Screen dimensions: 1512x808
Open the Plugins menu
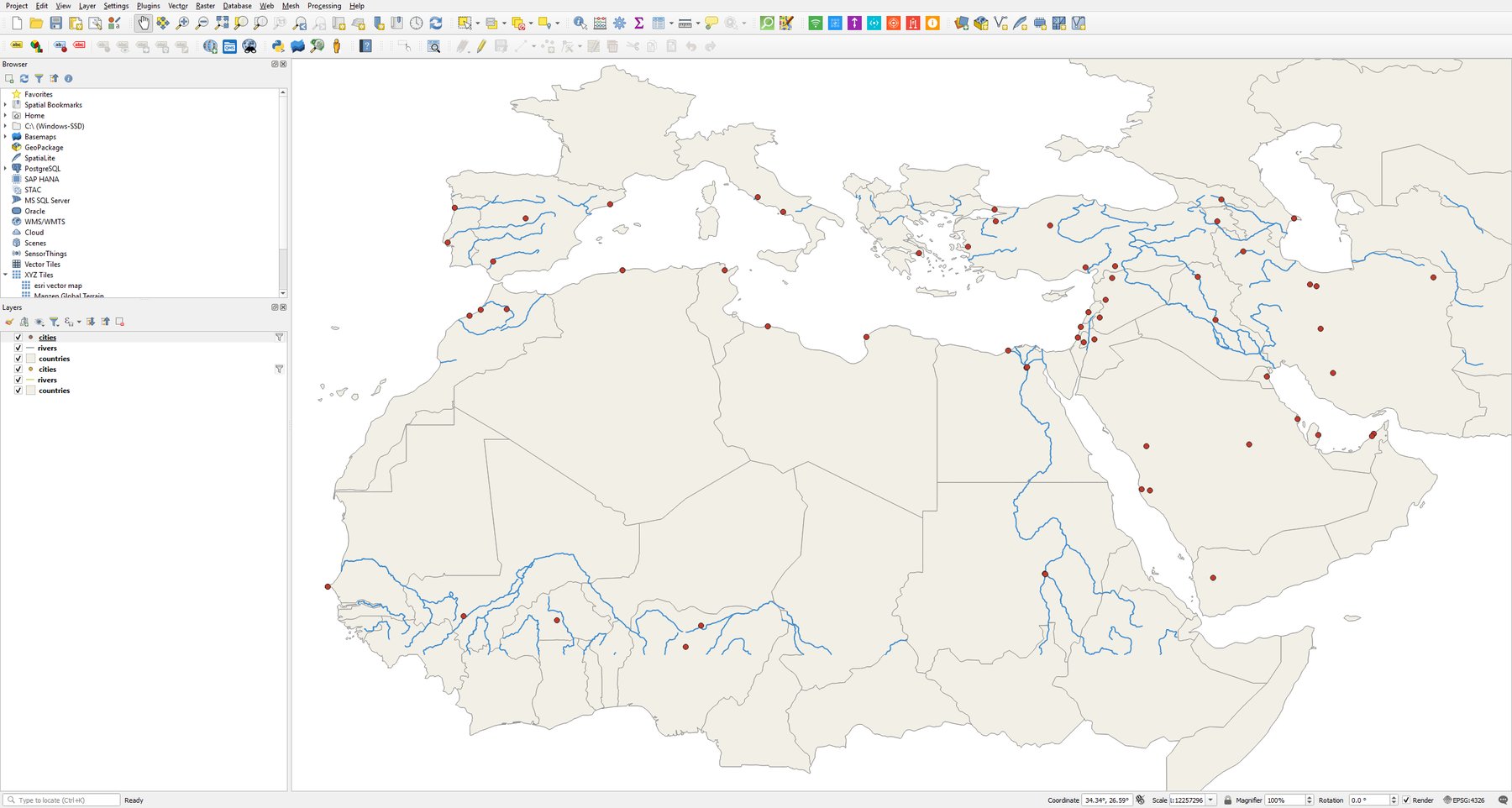click(149, 6)
